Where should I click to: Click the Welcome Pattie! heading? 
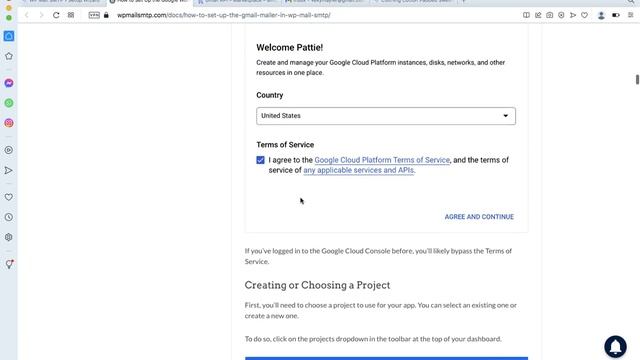click(x=289, y=47)
